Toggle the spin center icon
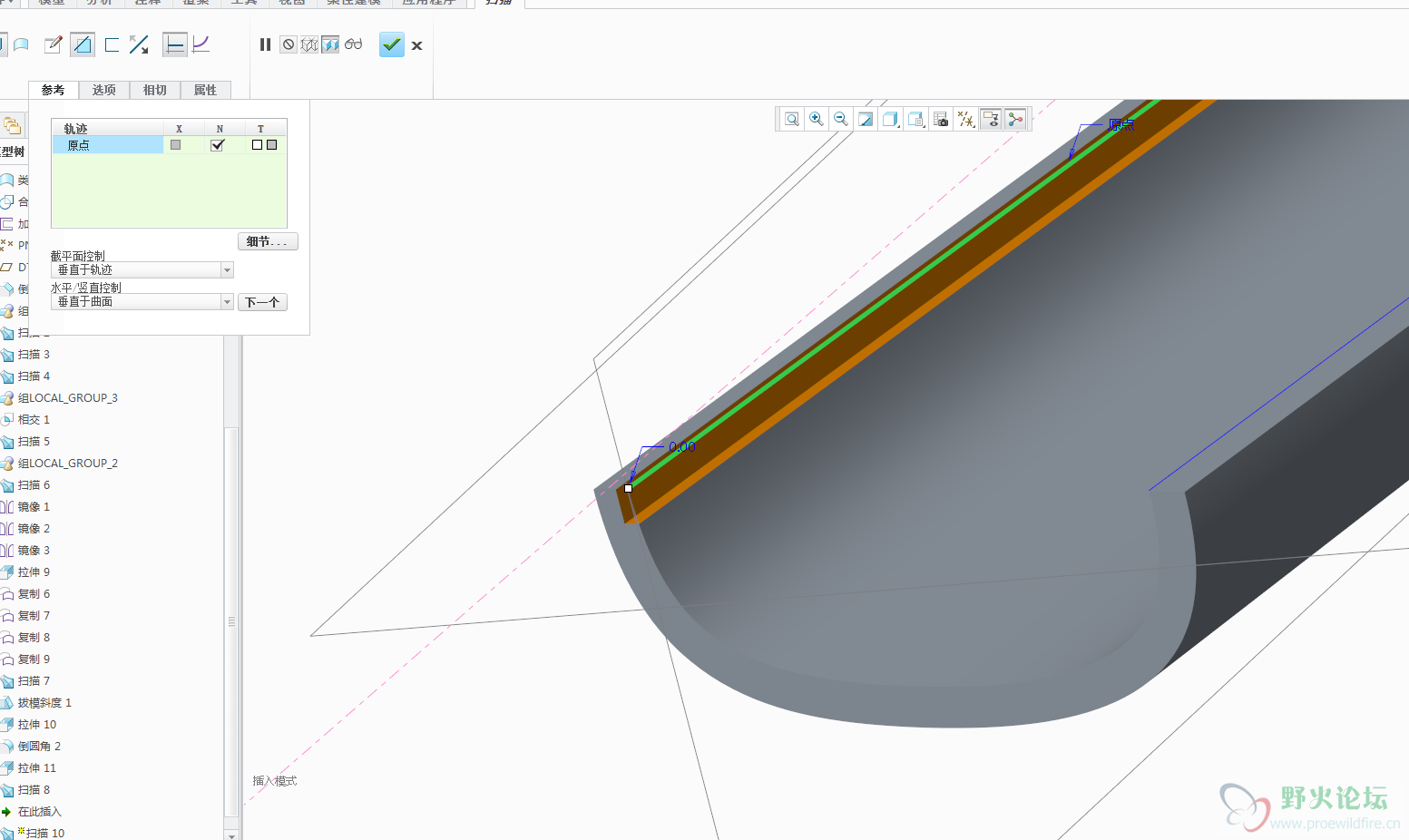 (x=1015, y=119)
